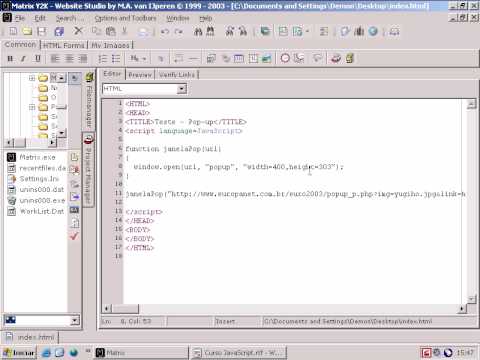Apply left text alignment

55,59
